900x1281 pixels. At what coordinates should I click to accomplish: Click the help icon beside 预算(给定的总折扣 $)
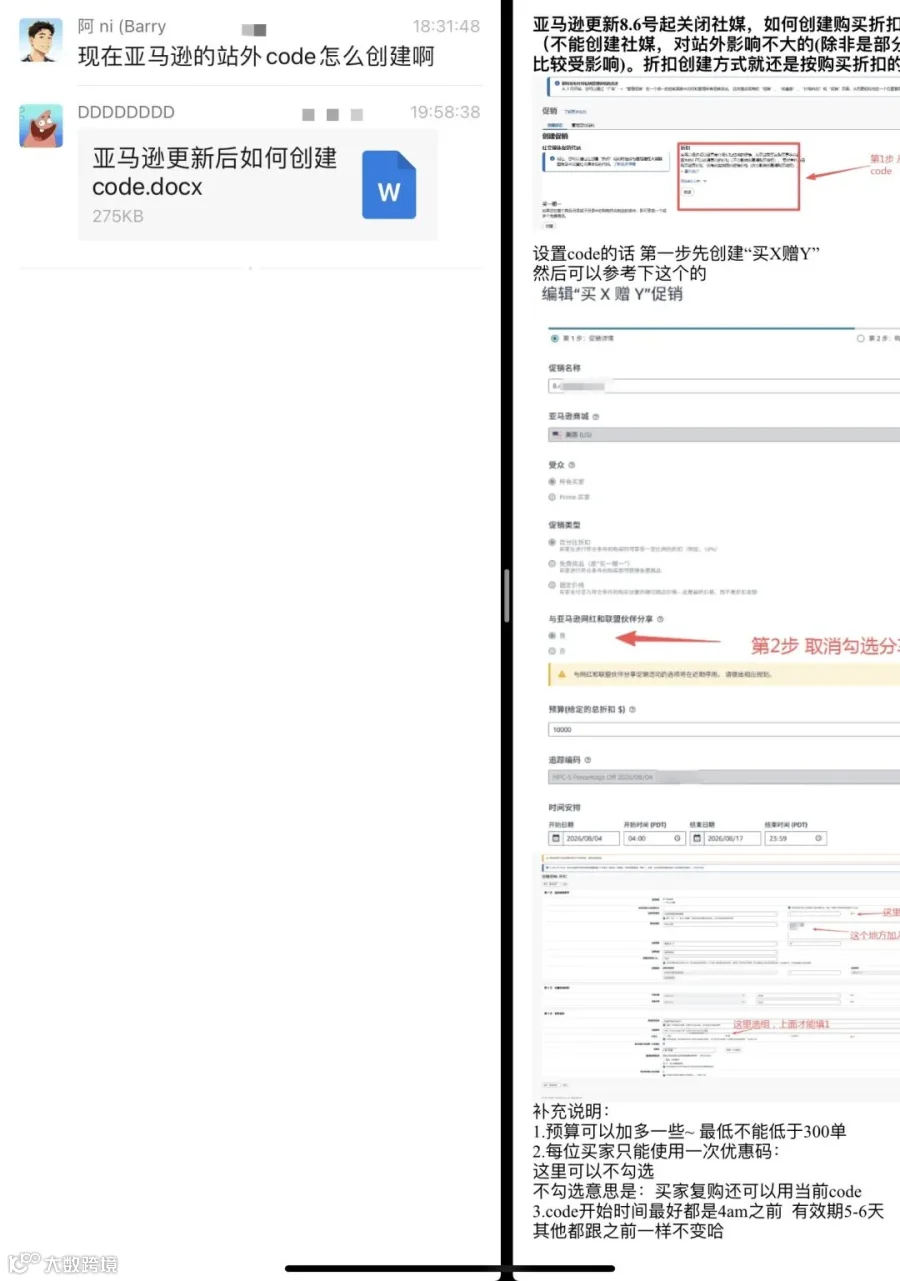click(x=633, y=709)
